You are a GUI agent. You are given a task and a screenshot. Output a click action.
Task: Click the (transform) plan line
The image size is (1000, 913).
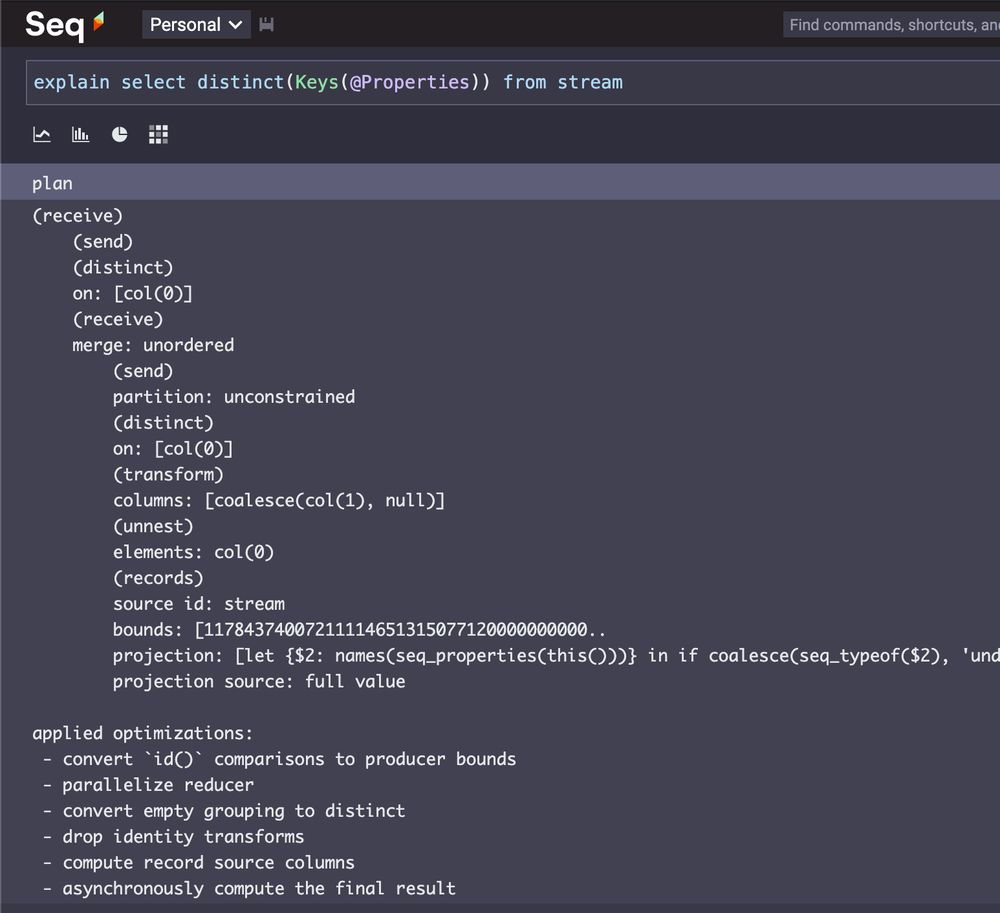click(x=168, y=474)
